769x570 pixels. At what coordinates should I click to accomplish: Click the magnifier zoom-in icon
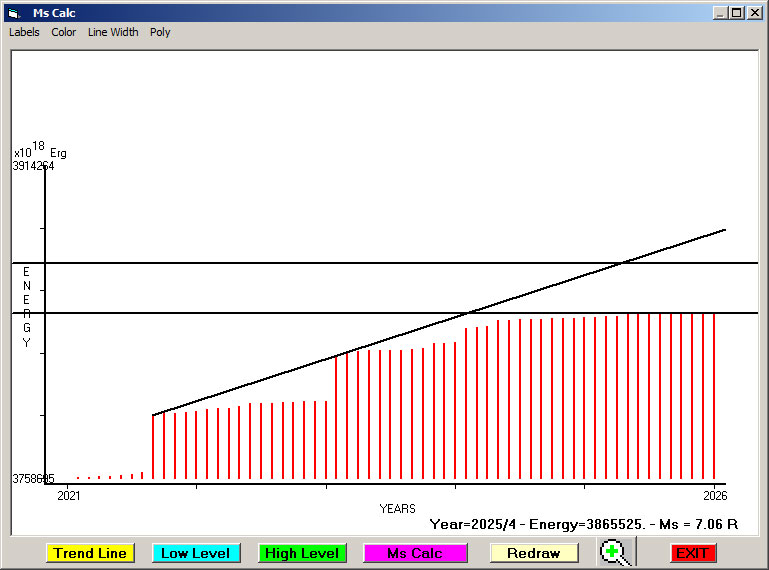614,552
